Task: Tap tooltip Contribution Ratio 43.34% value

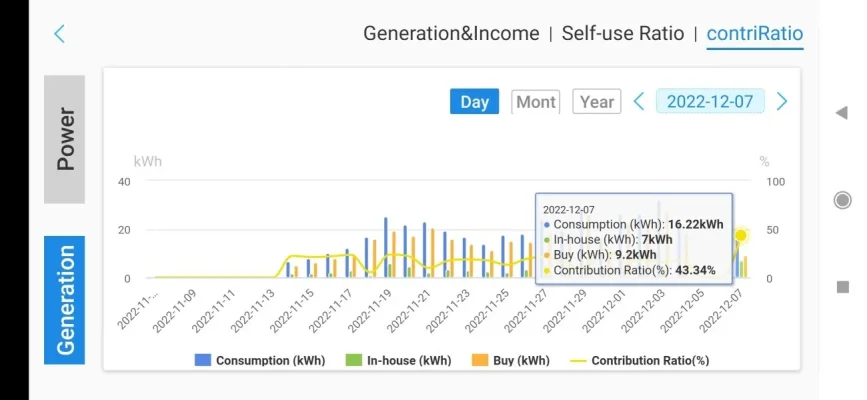Action: click(x=696, y=271)
